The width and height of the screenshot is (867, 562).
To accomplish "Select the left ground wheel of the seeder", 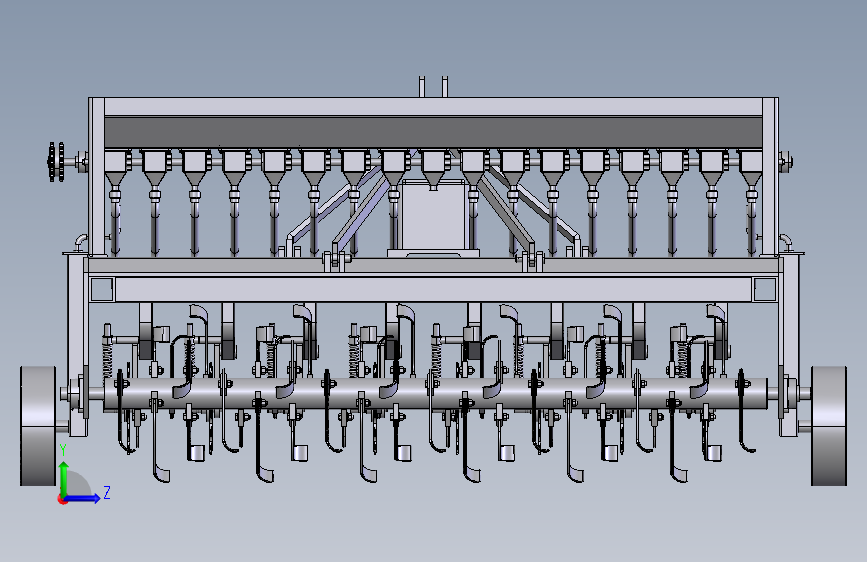I will tap(38, 426).
